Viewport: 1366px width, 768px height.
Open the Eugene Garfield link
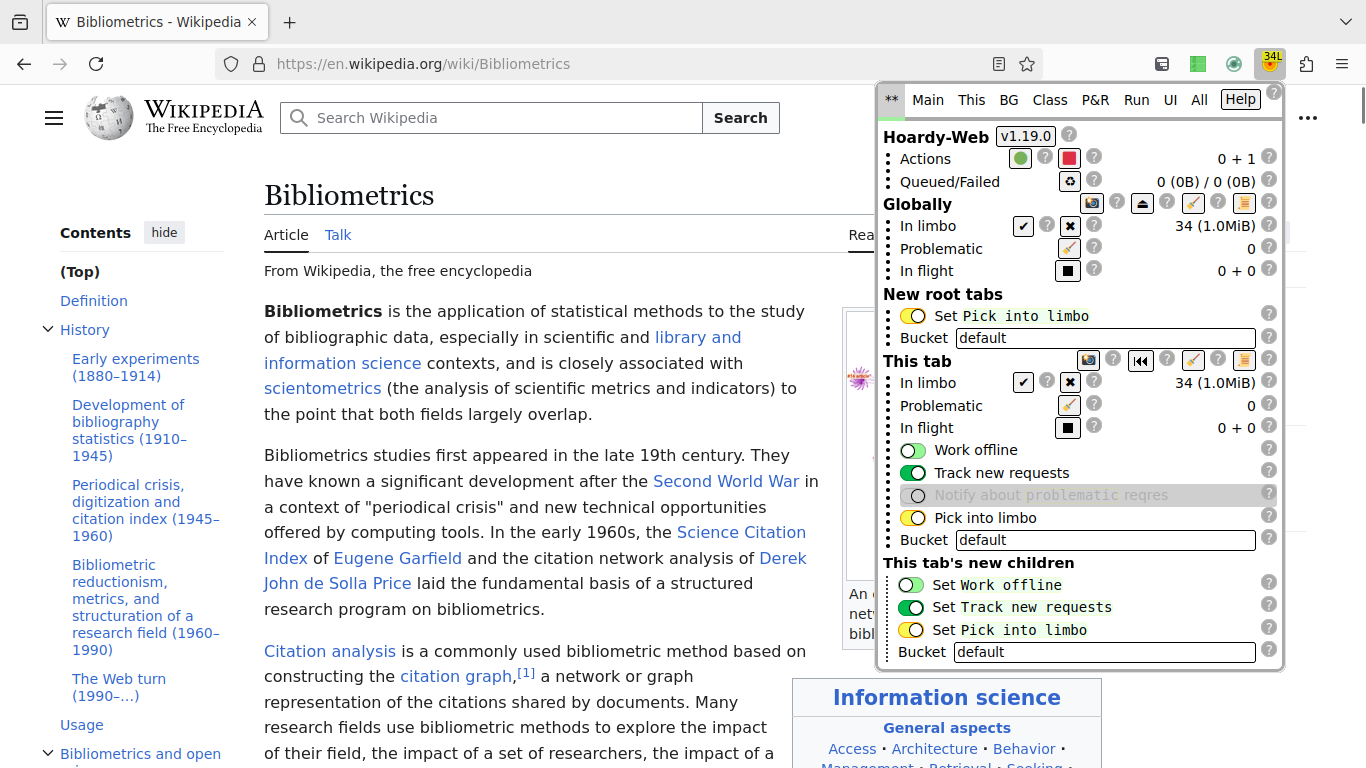398,558
